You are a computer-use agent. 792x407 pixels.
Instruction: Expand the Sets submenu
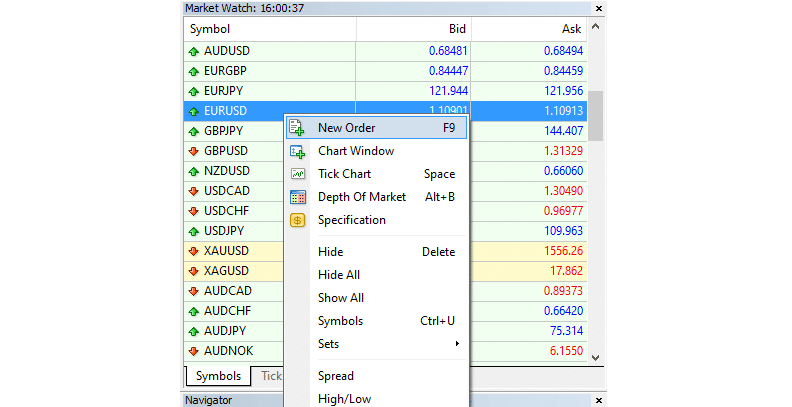click(x=387, y=344)
